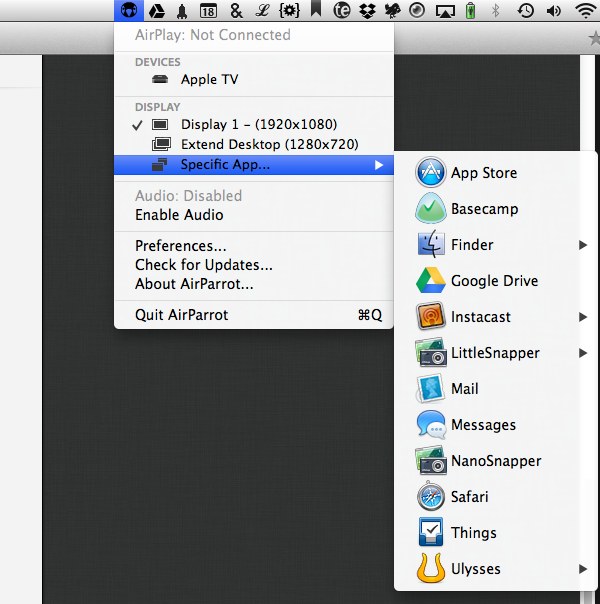Click the rocket icon in menu bar
This screenshot has width=600, height=604.
182,11
